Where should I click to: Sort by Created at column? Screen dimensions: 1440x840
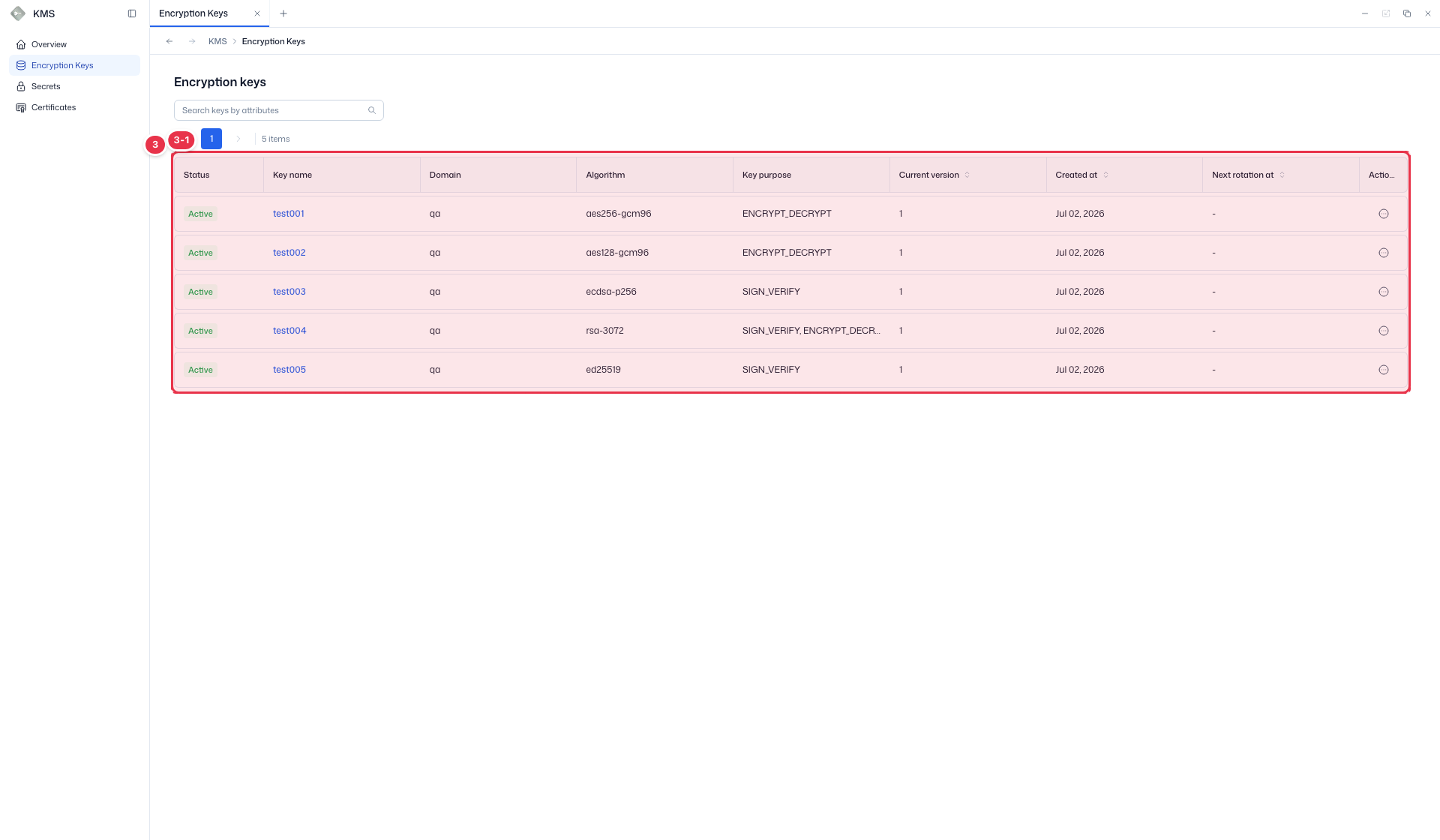[x=1105, y=175]
